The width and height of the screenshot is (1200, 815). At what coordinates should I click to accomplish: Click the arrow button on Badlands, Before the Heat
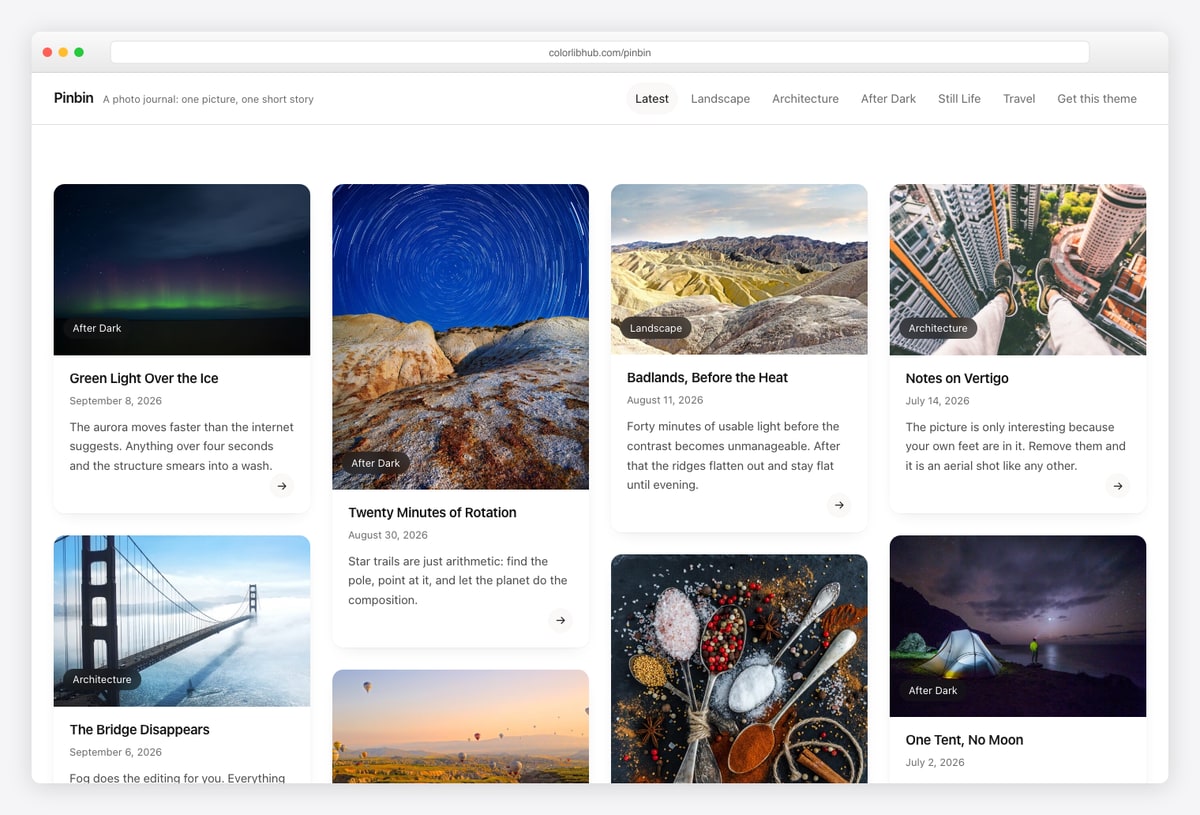(839, 505)
